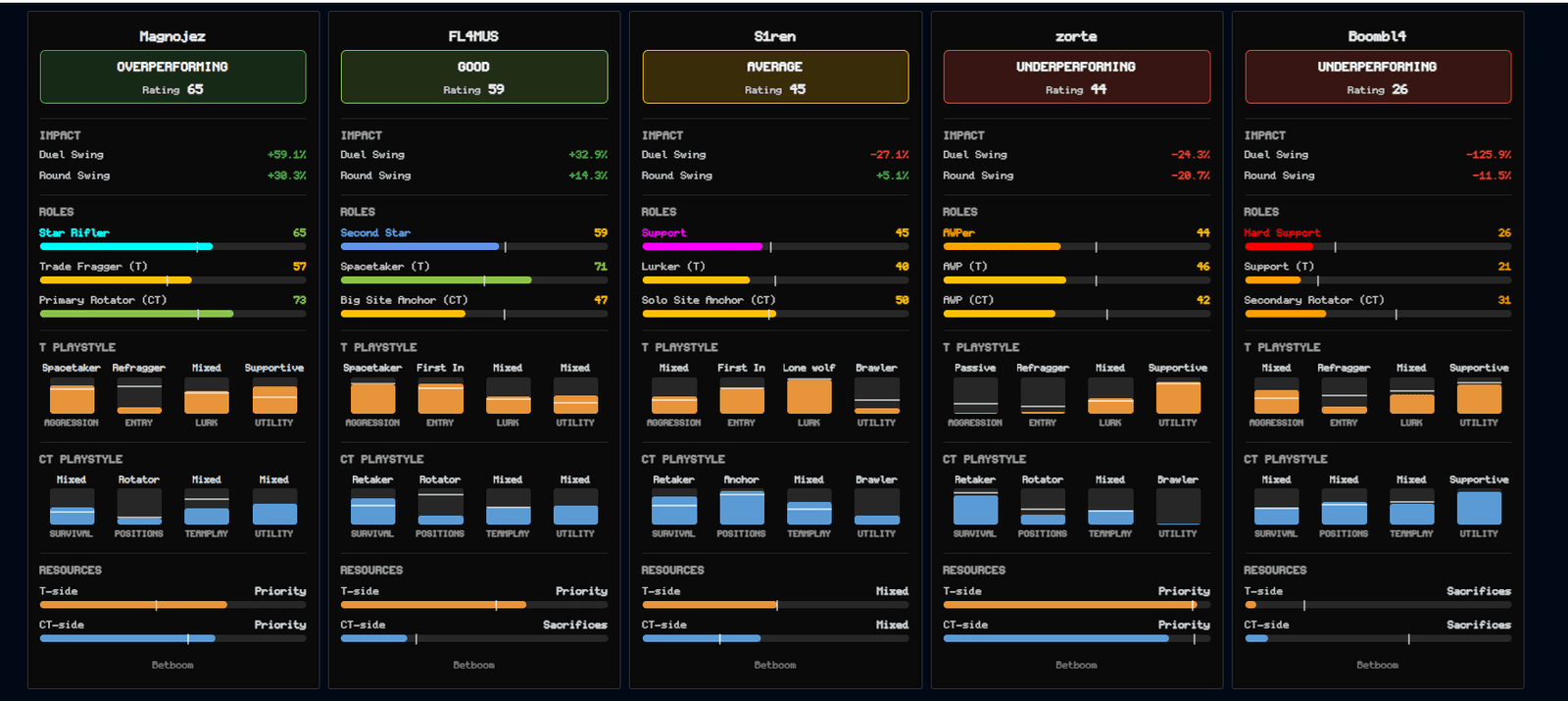The image size is (1568, 701).
Task: Click Magnojez's Spacetaker aggression T playstyle box
Action: point(72,396)
